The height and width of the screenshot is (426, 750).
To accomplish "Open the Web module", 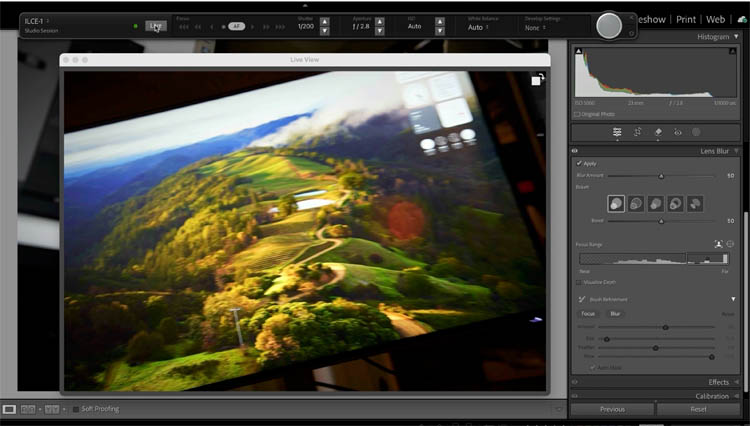I will click(716, 20).
